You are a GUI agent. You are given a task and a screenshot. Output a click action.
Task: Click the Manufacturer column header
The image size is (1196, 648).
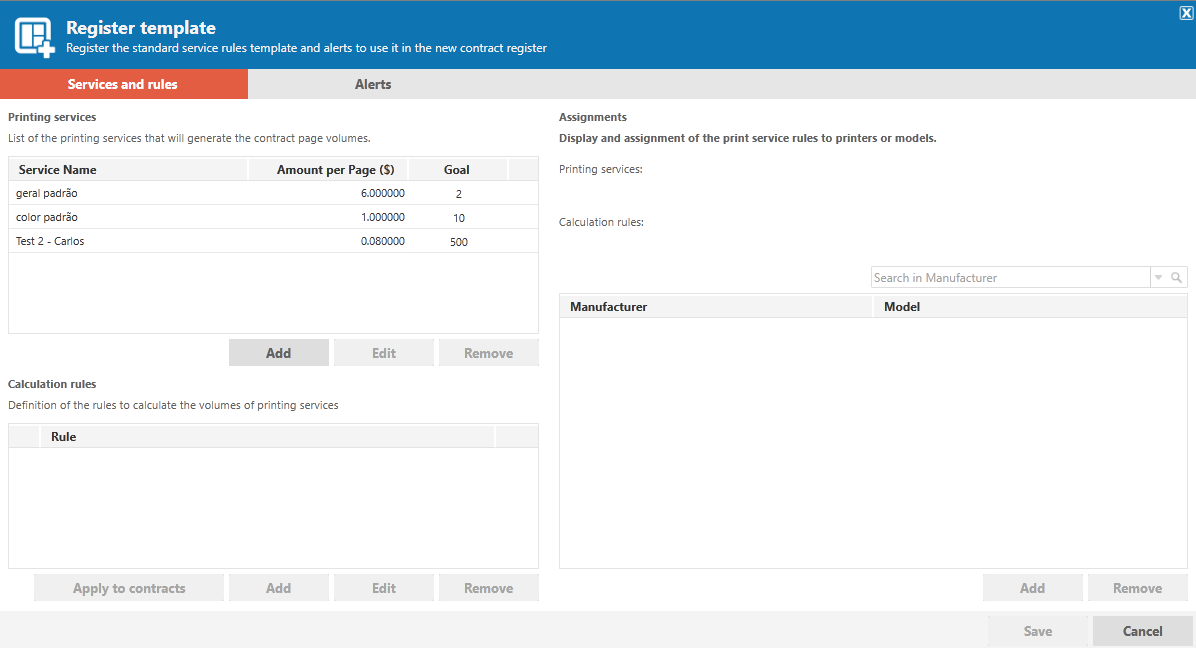[716, 306]
